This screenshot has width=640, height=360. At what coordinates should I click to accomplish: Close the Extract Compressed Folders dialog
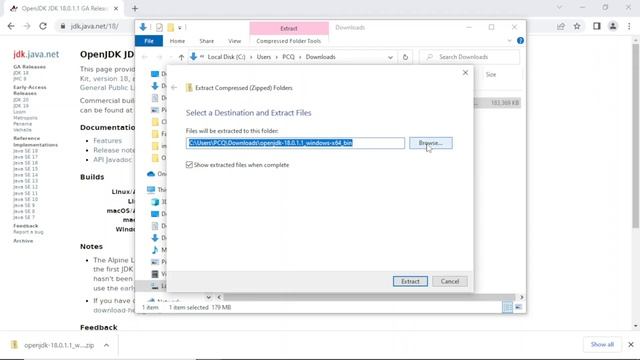(x=465, y=73)
